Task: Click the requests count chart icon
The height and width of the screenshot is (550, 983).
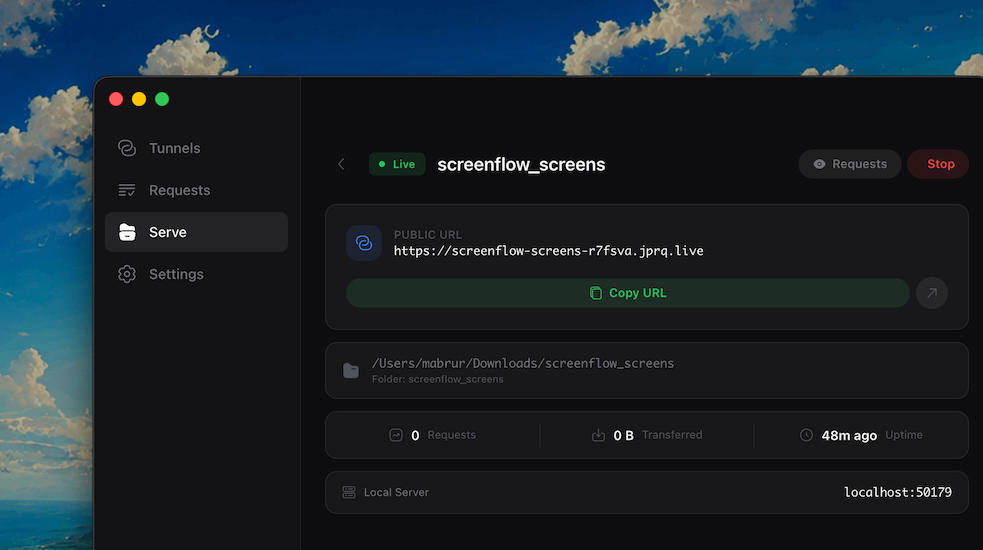Action: (396, 435)
